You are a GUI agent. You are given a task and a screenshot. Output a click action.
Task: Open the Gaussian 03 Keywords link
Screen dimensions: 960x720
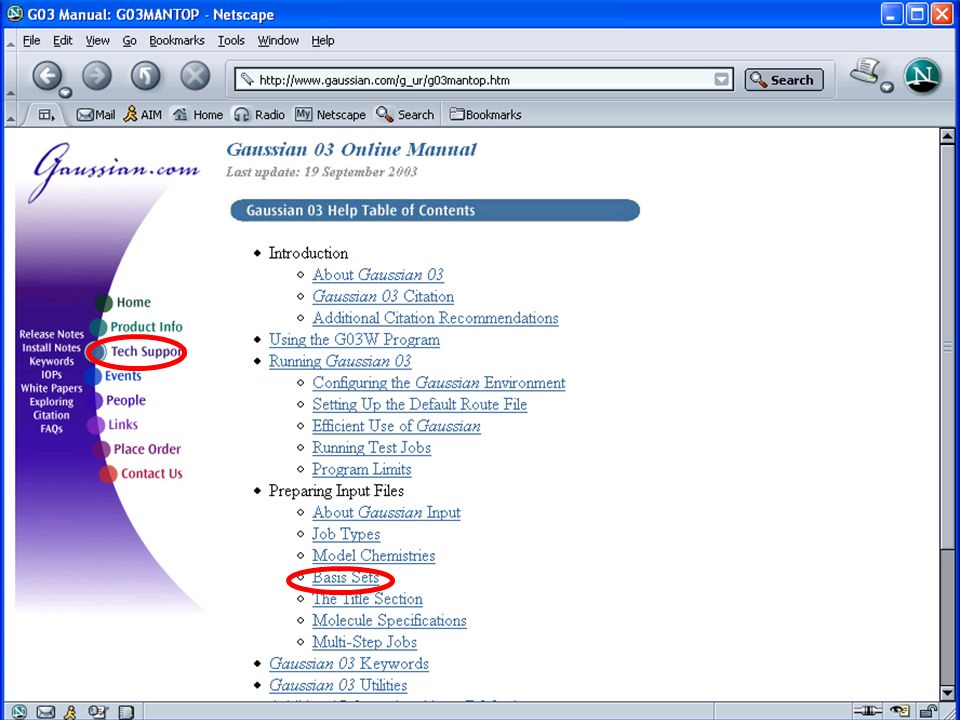[349, 664]
